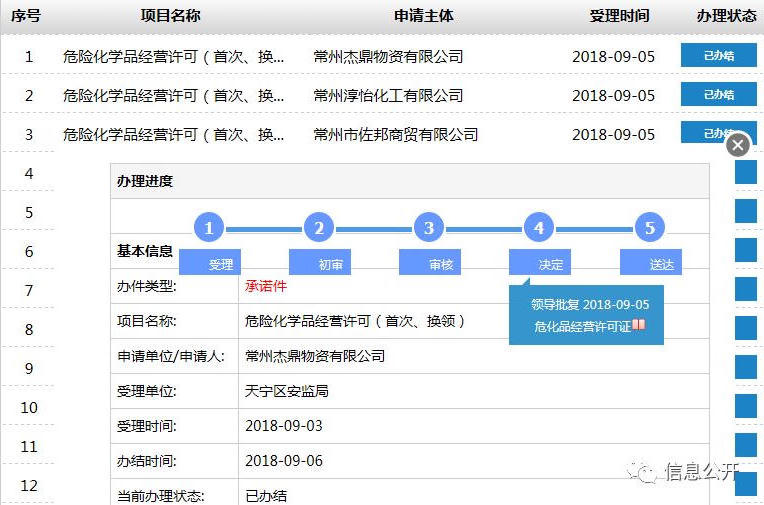Click 受理时间 column header
764x505 pixels.
(x=619, y=16)
